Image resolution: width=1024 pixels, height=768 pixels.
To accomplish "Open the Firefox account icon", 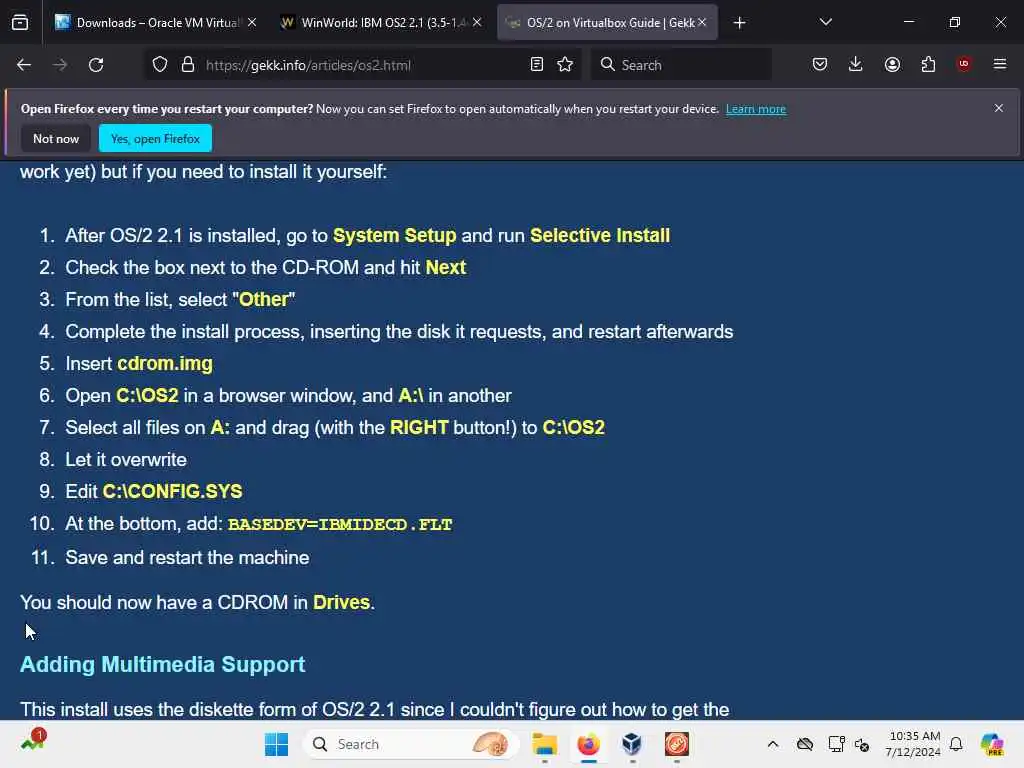I will point(892,64).
